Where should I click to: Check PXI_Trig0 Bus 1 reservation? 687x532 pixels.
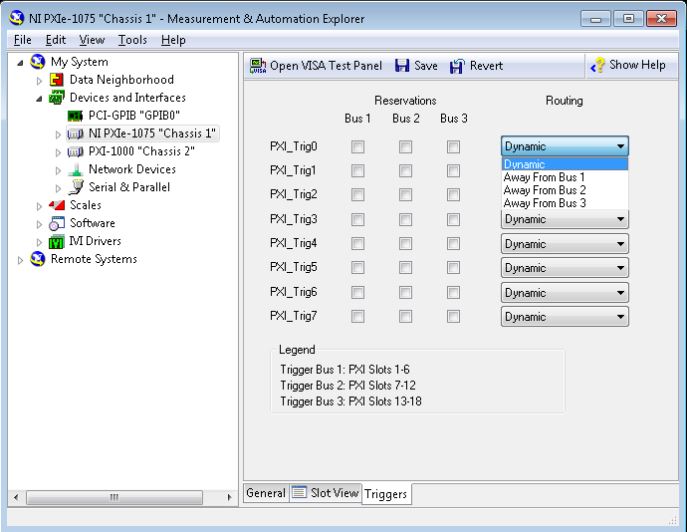click(358, 147)
